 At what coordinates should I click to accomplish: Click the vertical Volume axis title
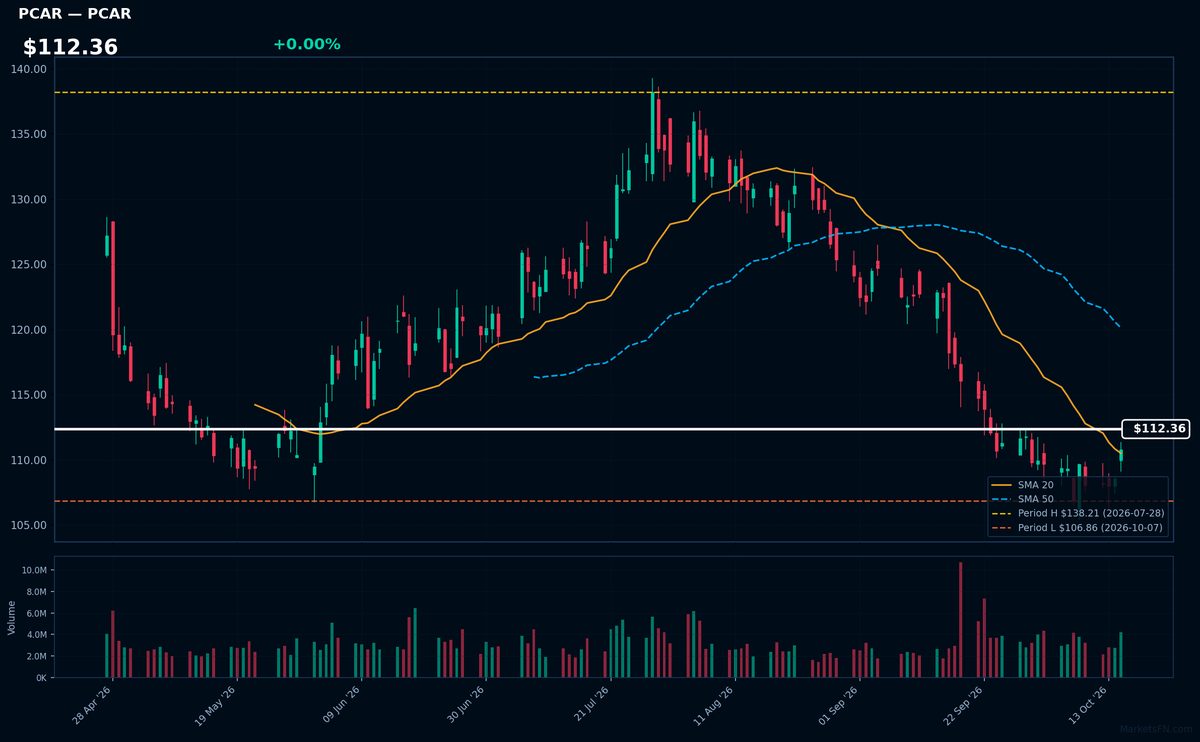point(12,617)
